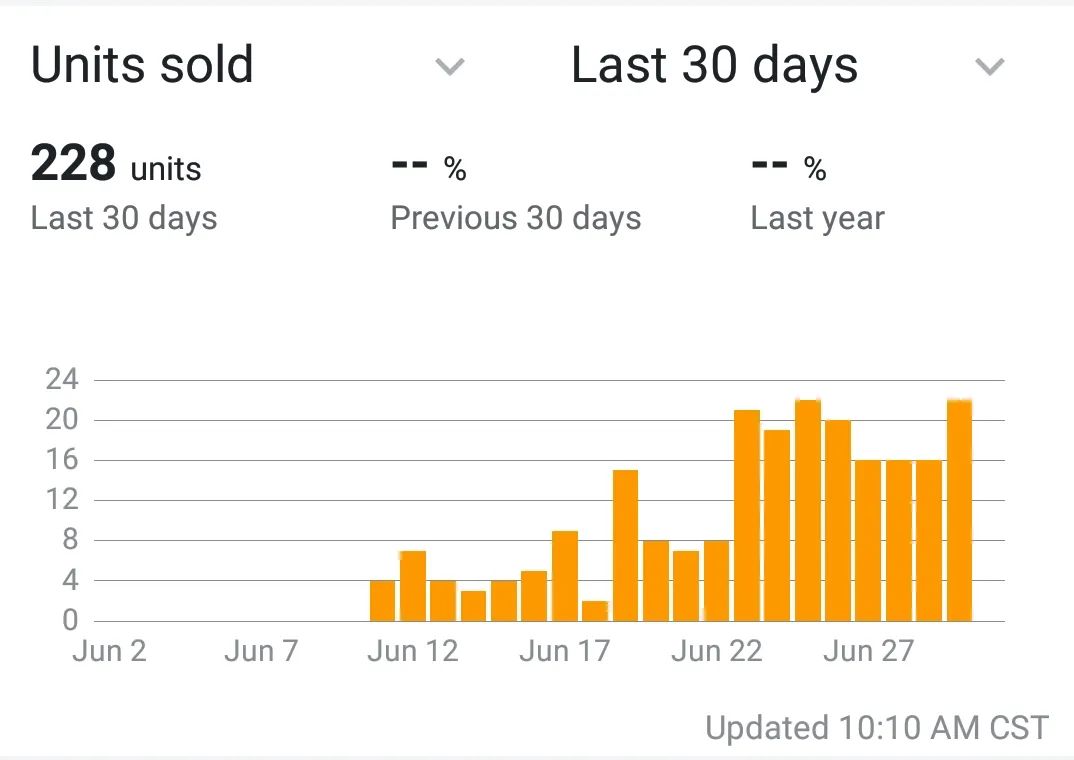Click the Jun 7 x-axis date label

coord(261,652)
